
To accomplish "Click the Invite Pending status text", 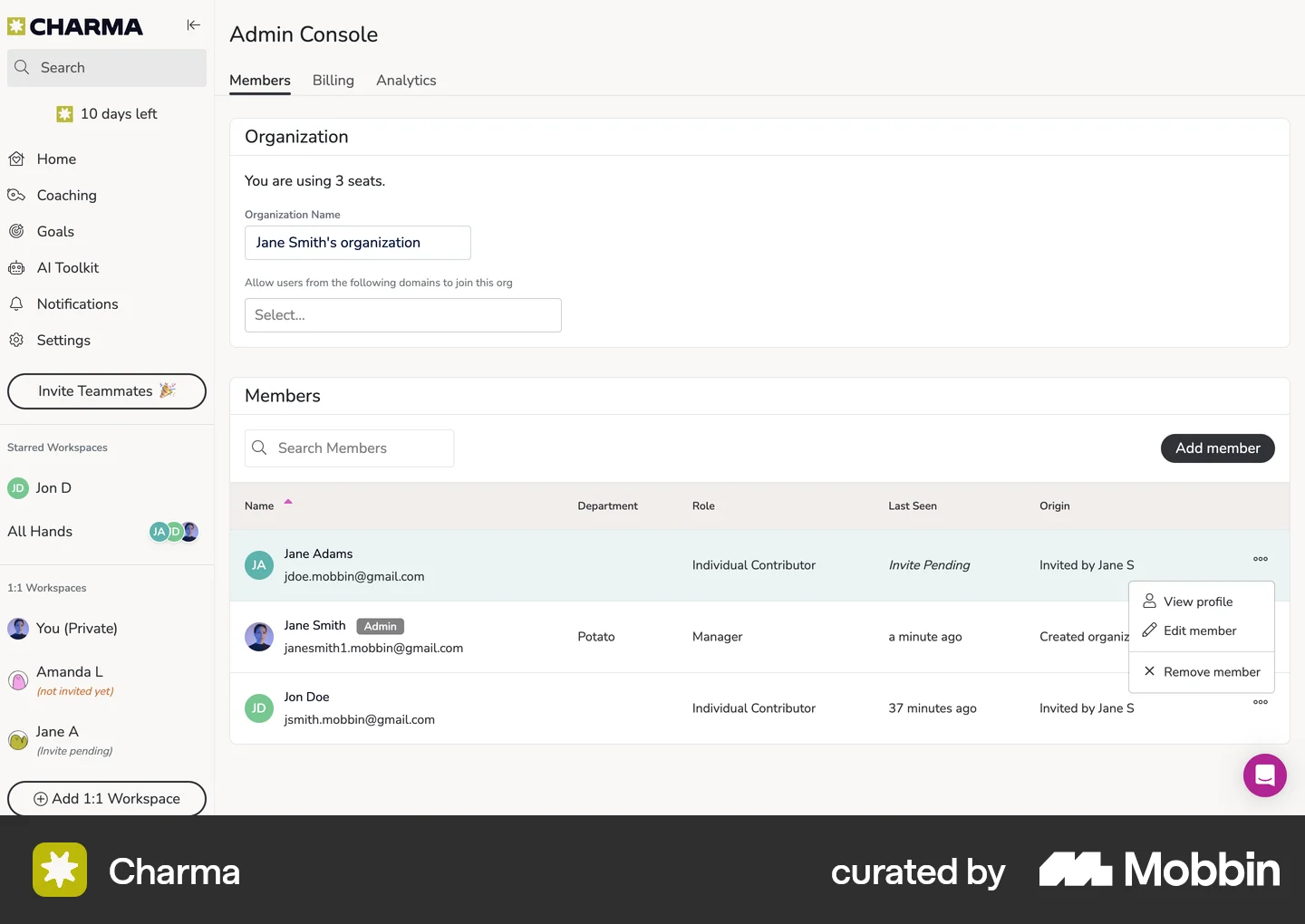I will click(929, 565).
